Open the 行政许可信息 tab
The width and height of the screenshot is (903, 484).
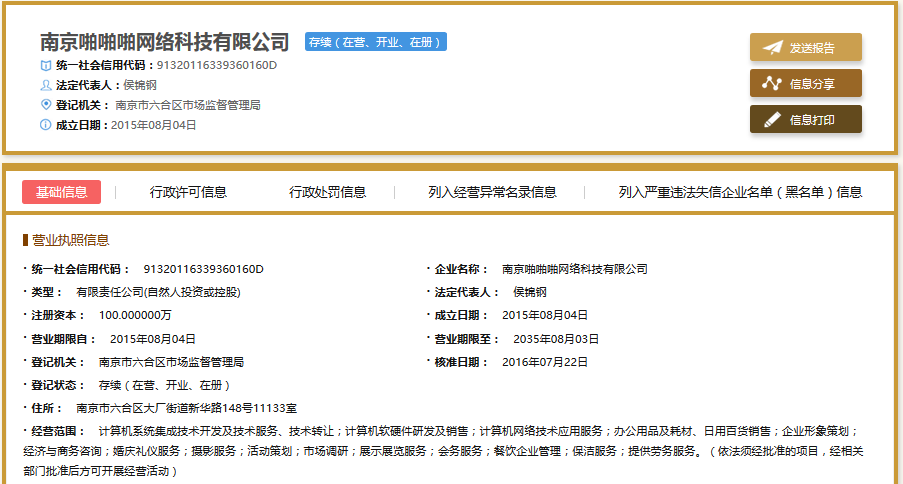click(188, 192)
